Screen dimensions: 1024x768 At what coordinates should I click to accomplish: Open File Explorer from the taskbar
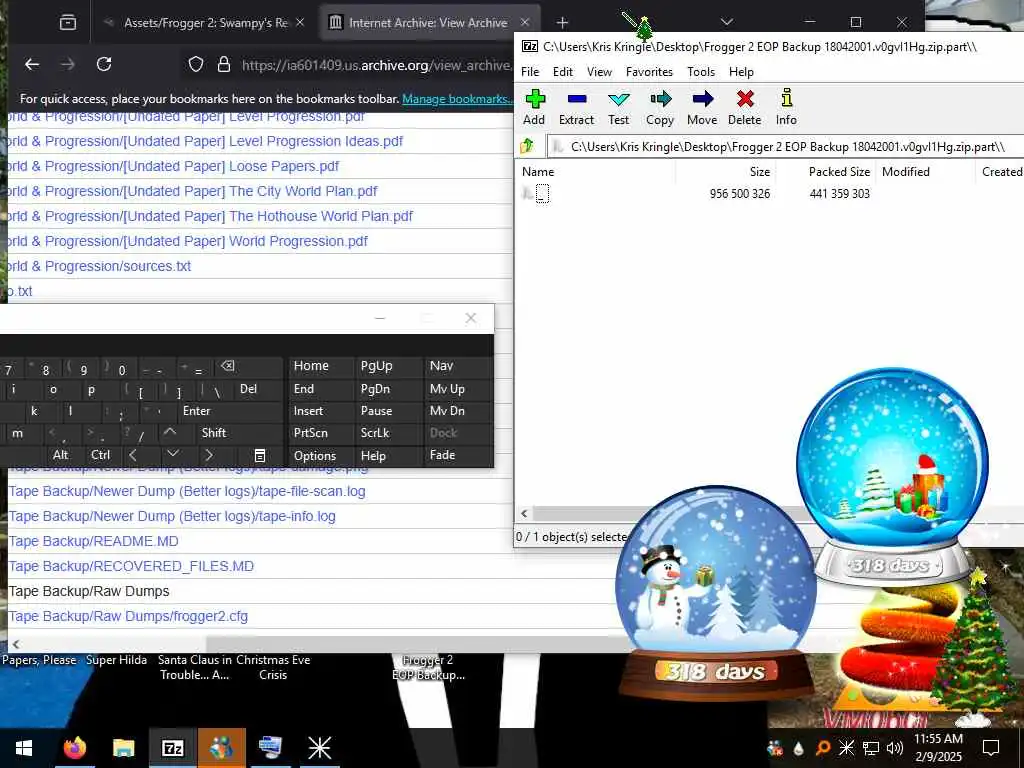[x=123, y=748]
